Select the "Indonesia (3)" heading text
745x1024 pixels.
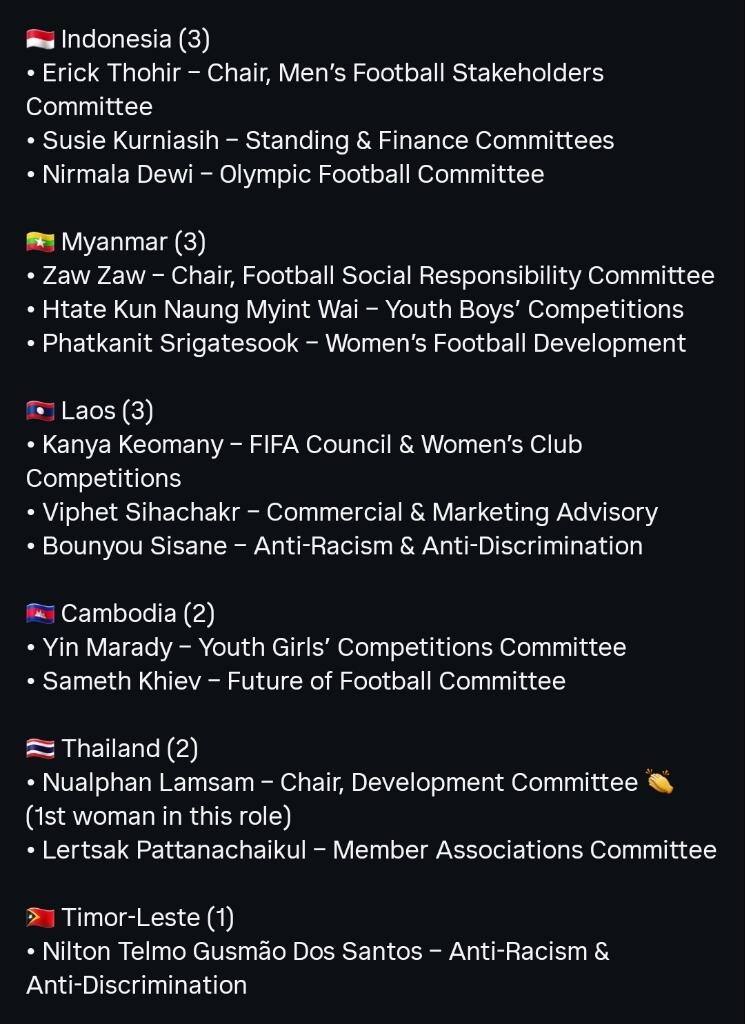click(x=135, y=40)
